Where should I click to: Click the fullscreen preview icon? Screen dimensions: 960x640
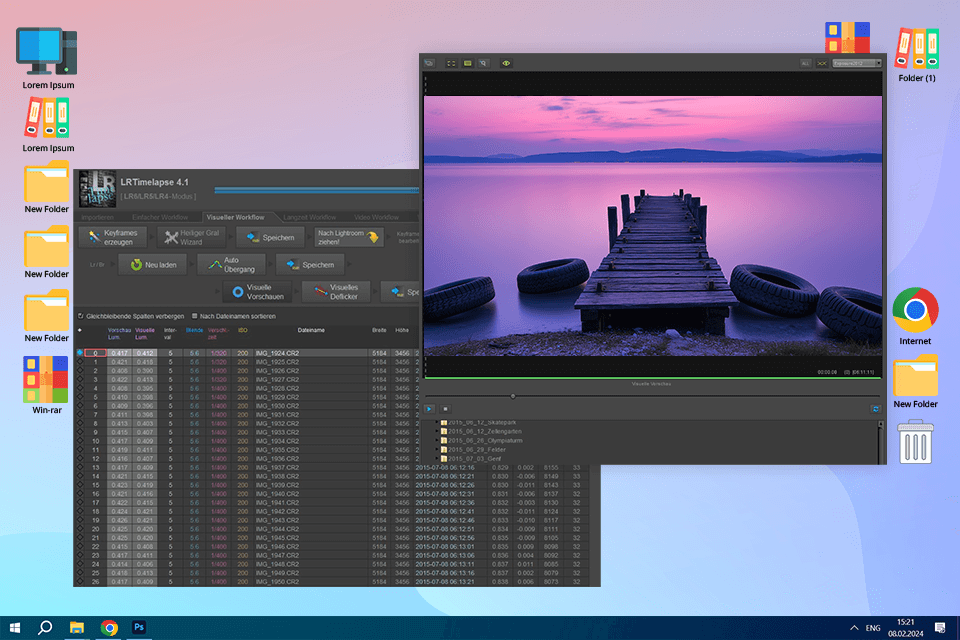tap(451, 63)
